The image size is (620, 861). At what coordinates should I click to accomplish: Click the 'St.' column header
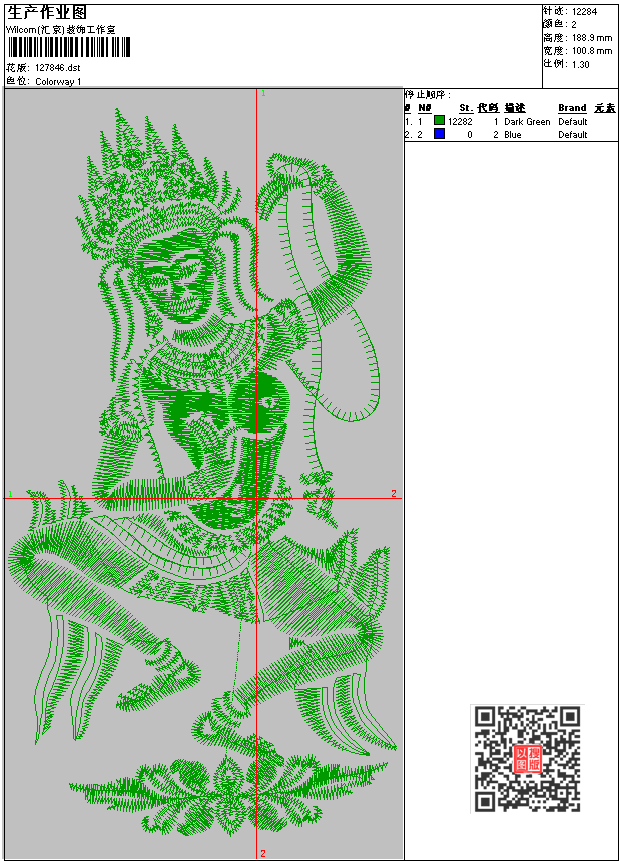click(466, 108)
